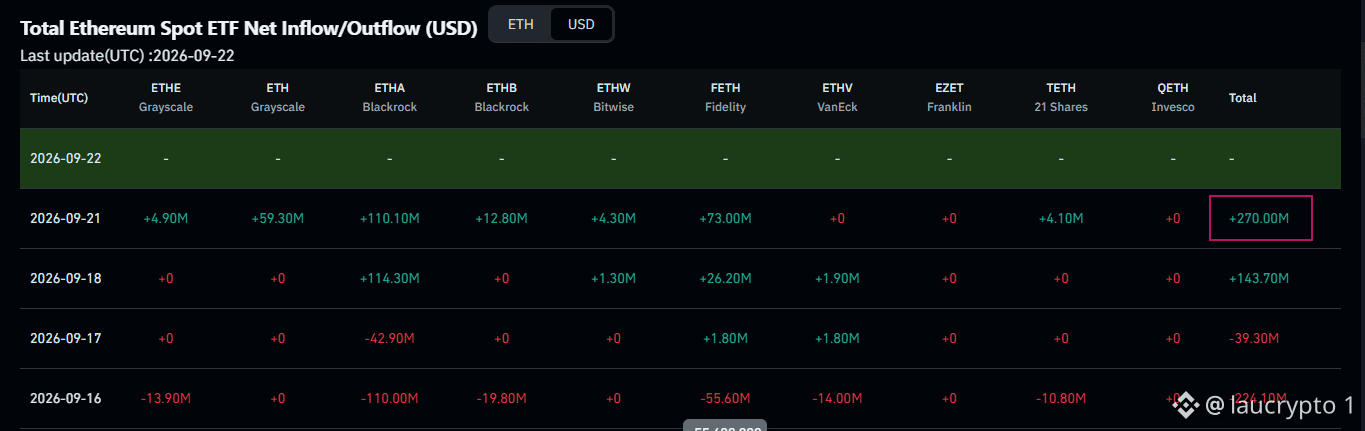Select the ETHE Grayscale column header
The height and width of the screenshot is (431, 1365).
166,98
